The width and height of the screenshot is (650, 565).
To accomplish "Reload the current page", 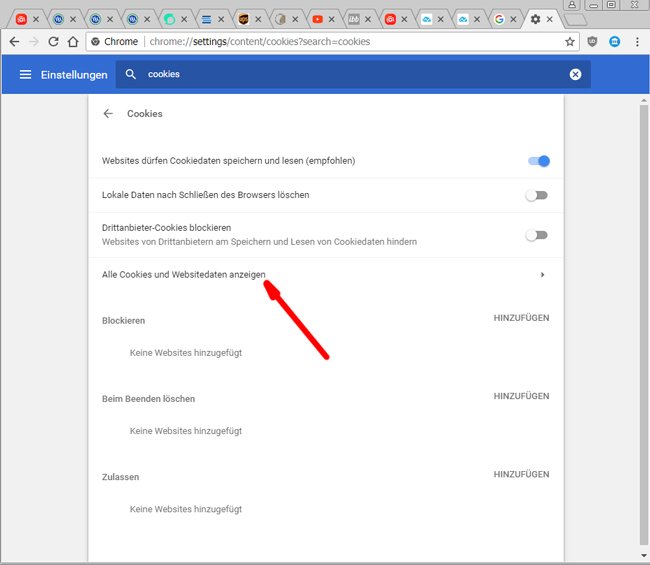I will [53, 41].
